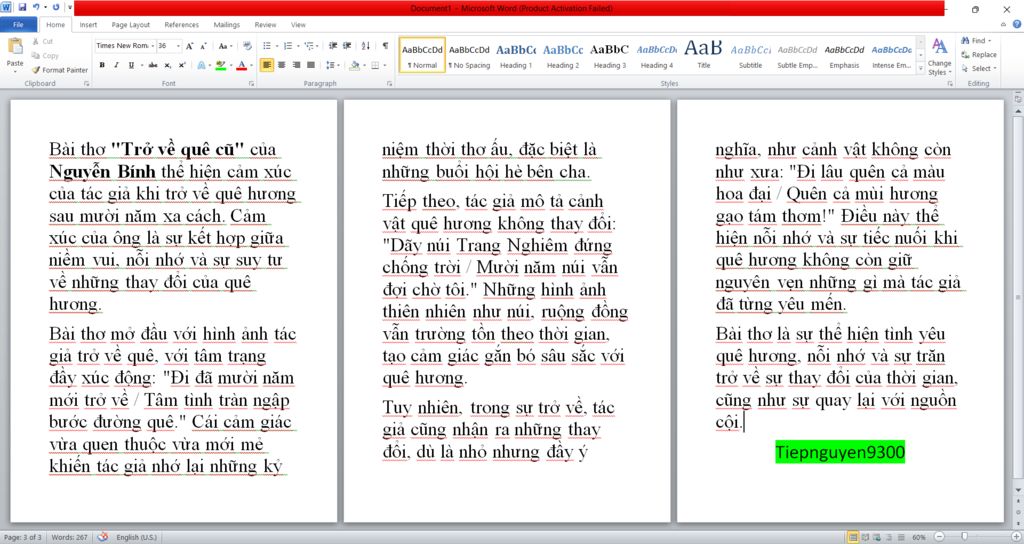The image size is (1024, 544).
Task: Click the Sort icon in Paragraph group
Action: point(366,46)
